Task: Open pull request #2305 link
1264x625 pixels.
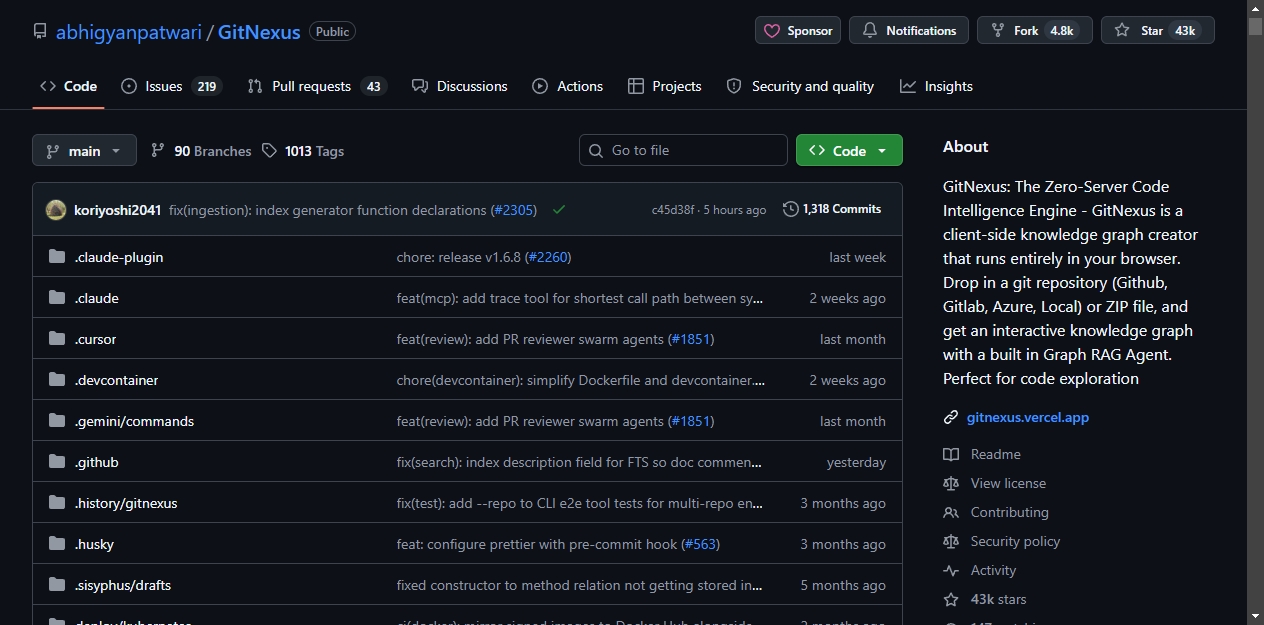Action: point(513,210)
